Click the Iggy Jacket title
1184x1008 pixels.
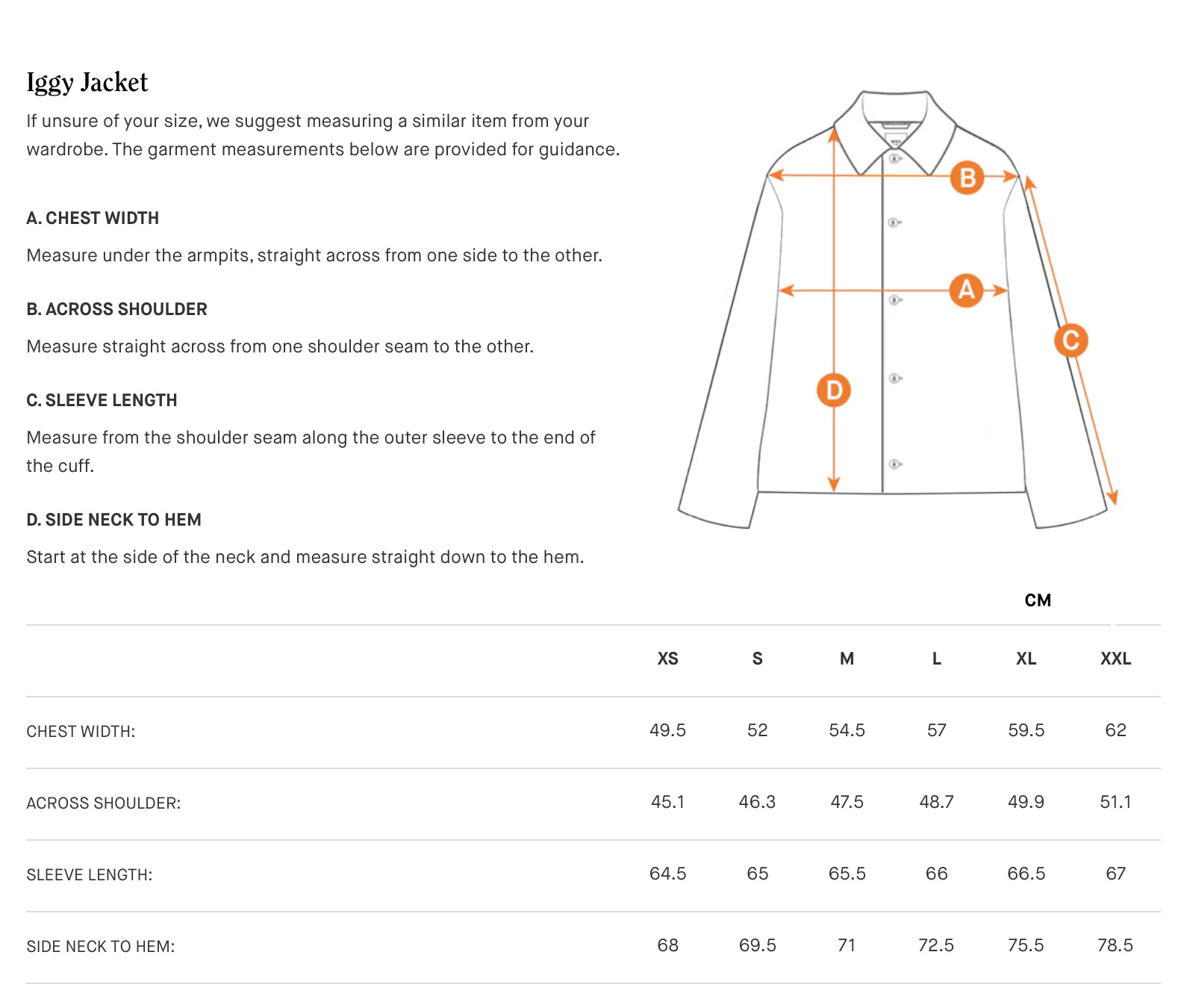click(87, 83)
